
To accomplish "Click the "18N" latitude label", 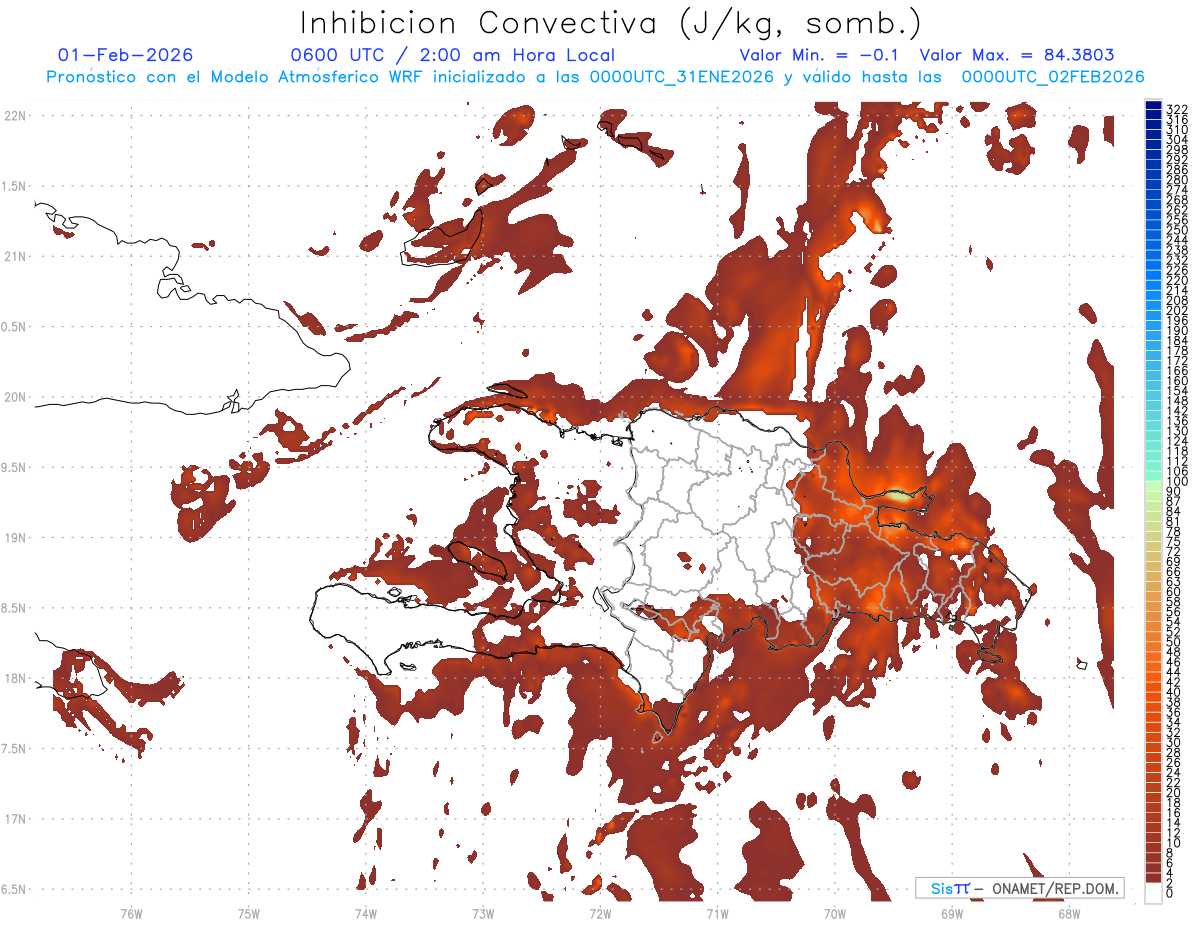I will (x=16, y=679).
